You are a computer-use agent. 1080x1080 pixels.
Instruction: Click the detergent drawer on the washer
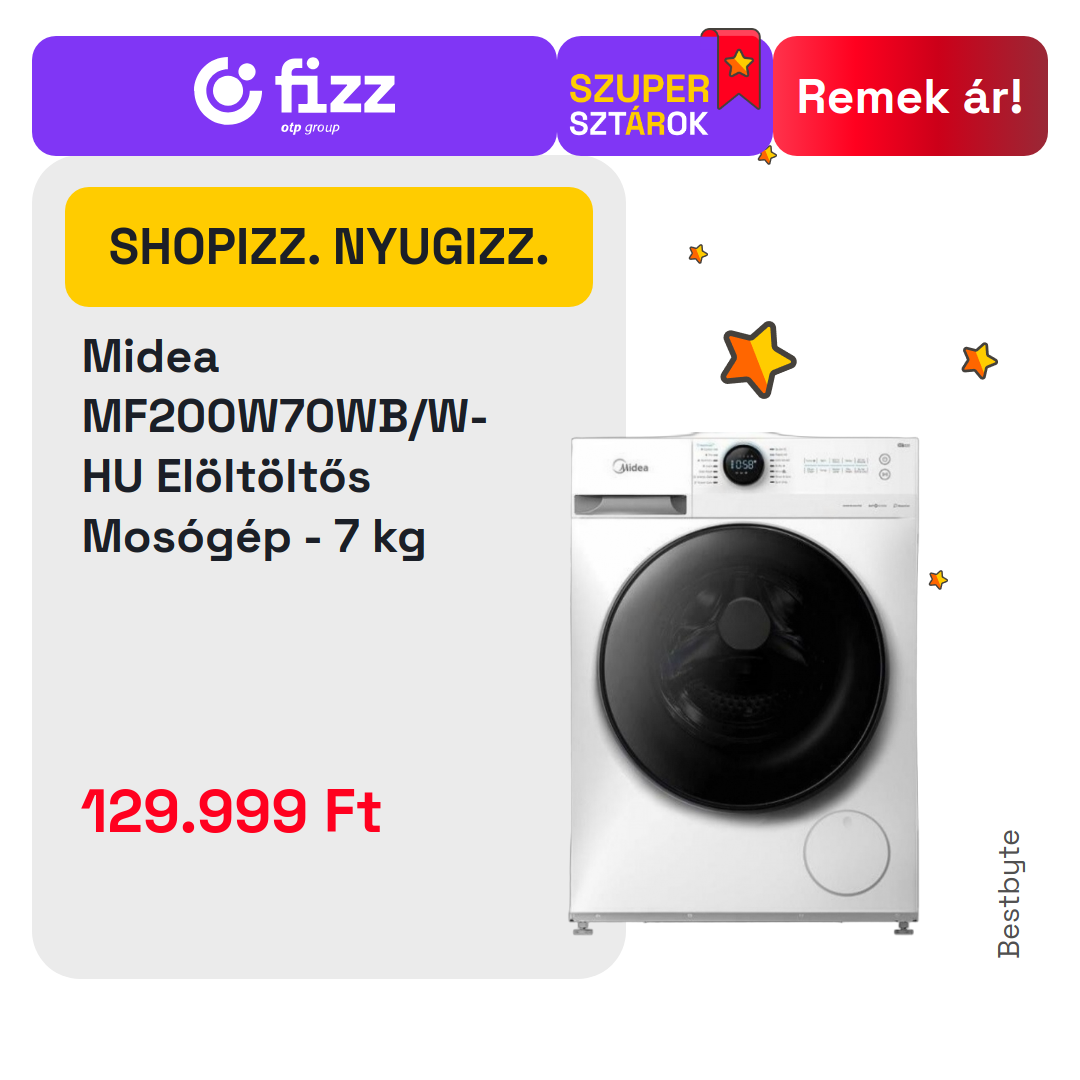tap(630, 504)
